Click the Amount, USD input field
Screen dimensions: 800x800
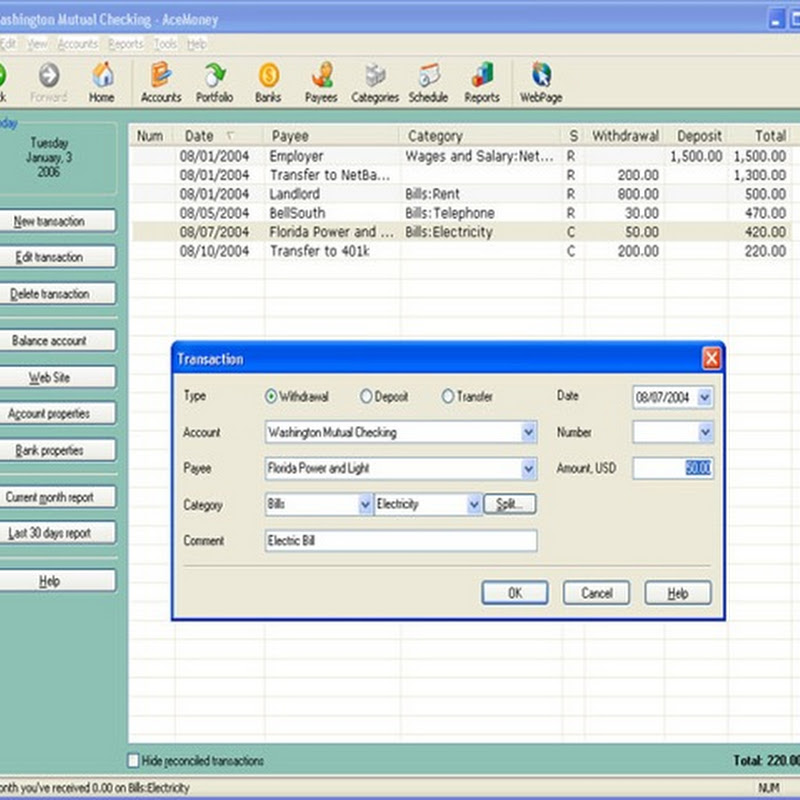point(673,468)
